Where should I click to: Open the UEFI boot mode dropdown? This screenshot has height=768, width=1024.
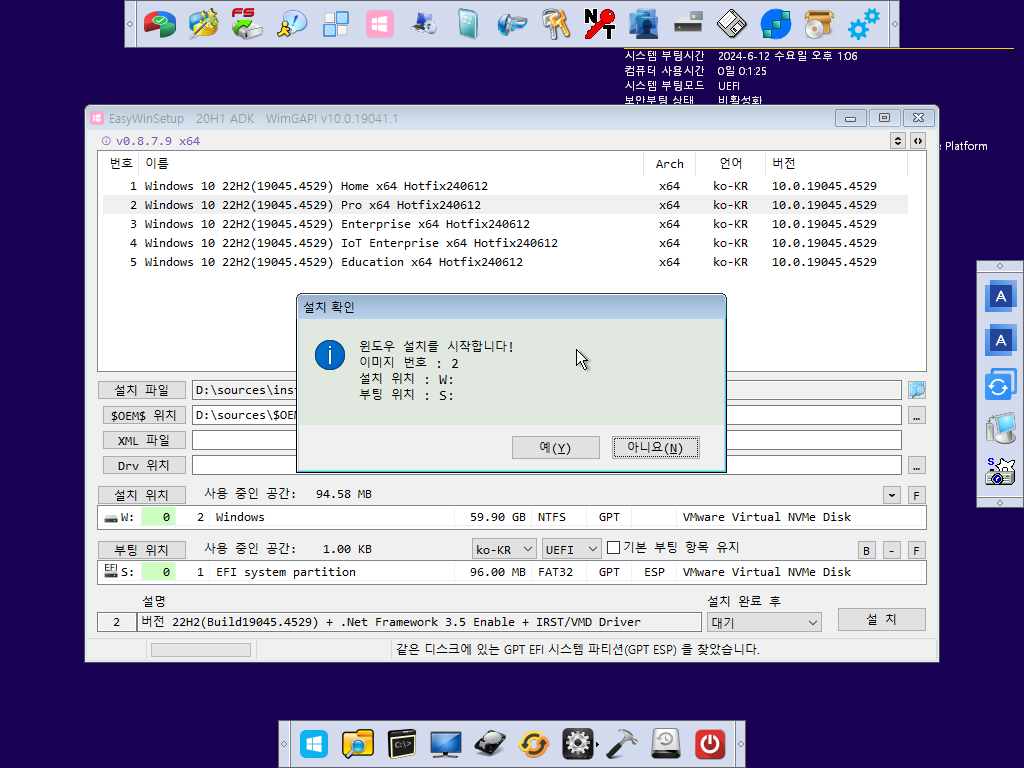(571, 549)
